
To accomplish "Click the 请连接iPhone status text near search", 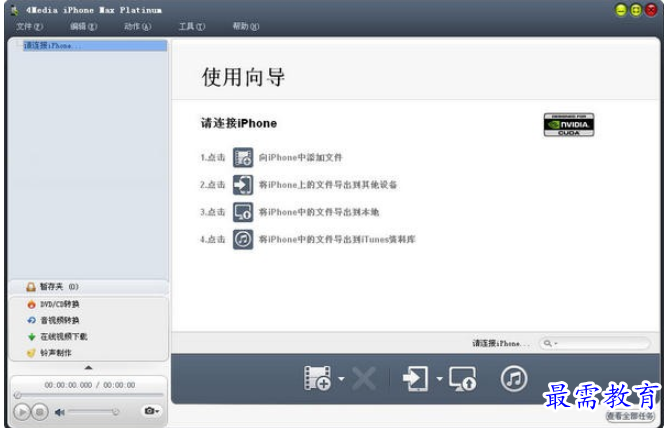I will 501,343.
